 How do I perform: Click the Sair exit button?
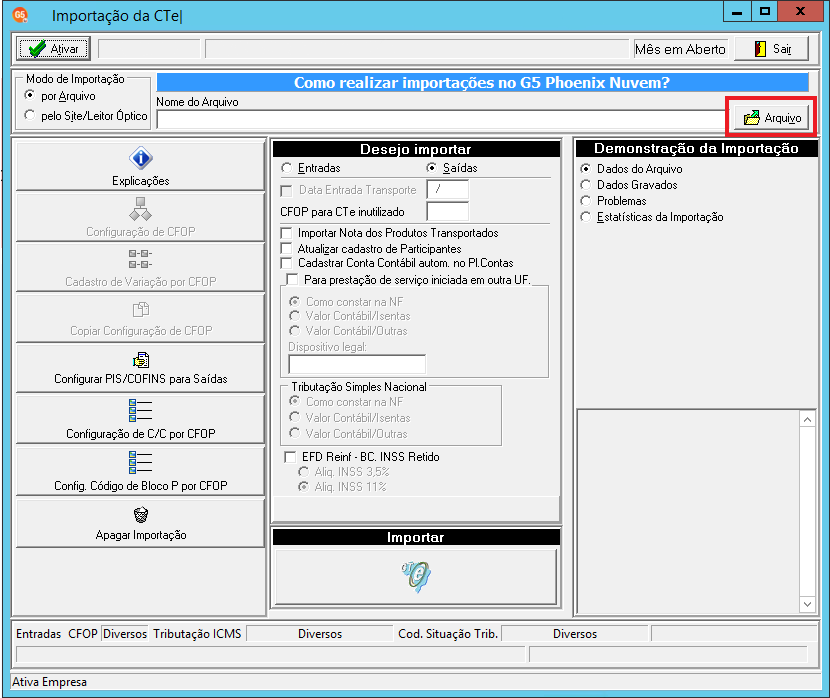(771, 49)
